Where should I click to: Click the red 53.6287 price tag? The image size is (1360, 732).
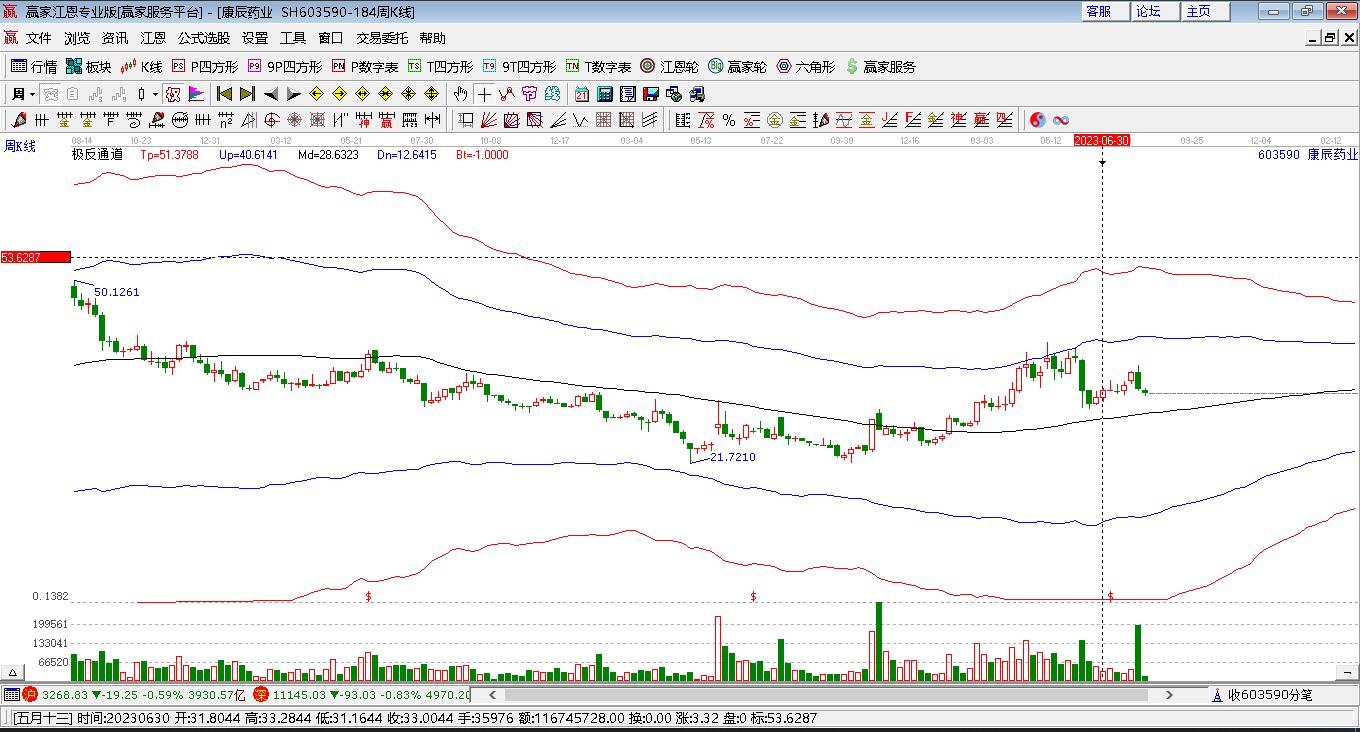click(35, 257)
